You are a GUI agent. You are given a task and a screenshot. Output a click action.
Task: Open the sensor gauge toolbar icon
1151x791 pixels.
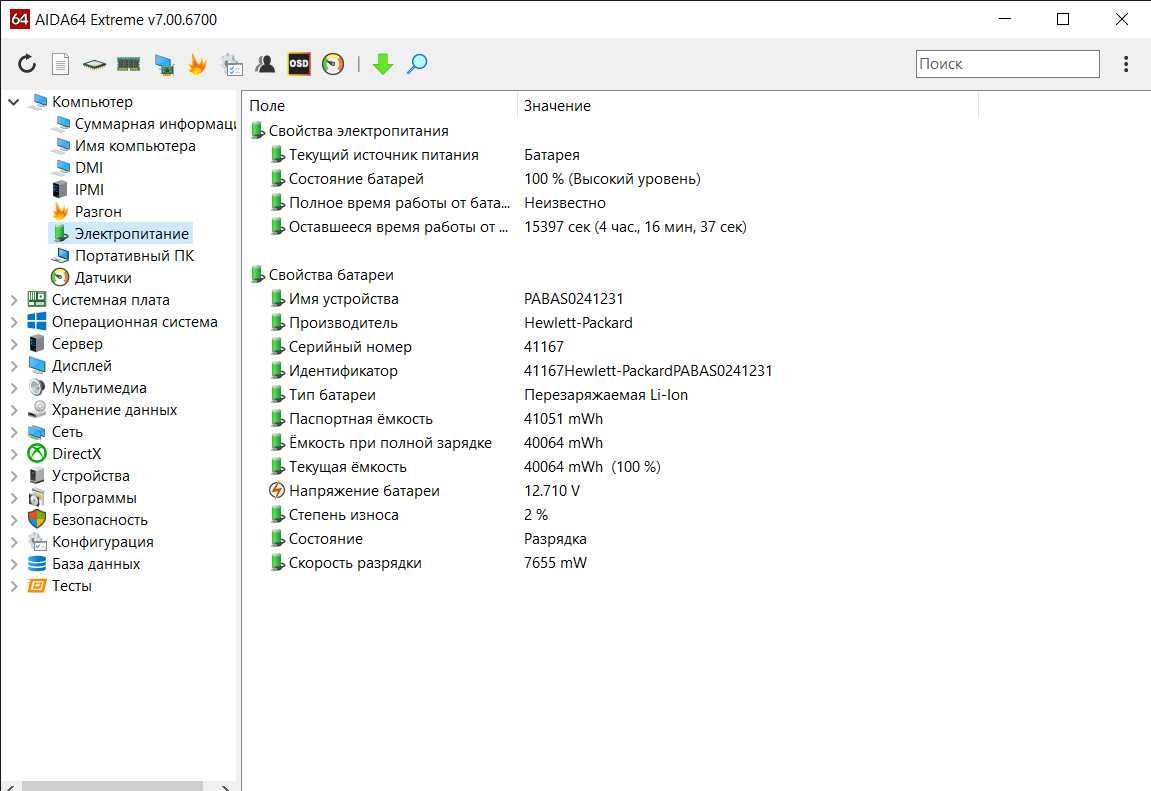click(x=333, y=64)
